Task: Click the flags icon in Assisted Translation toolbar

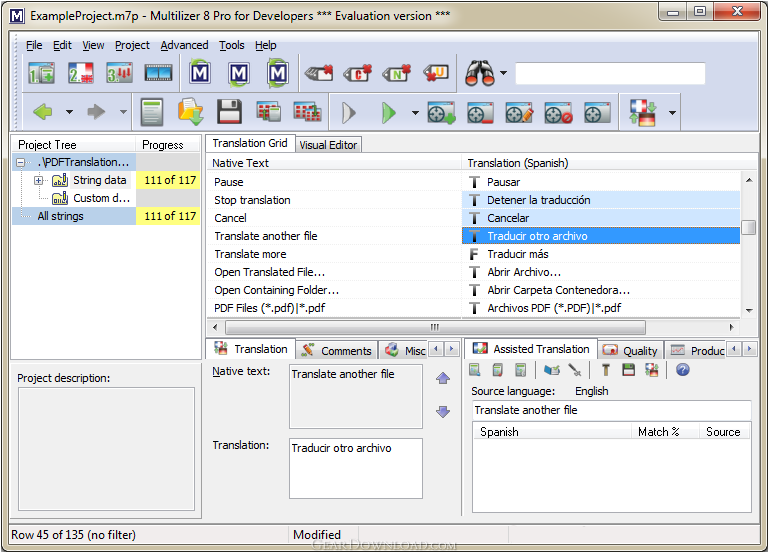Action: pyautogui.click(x=651, y=370)
